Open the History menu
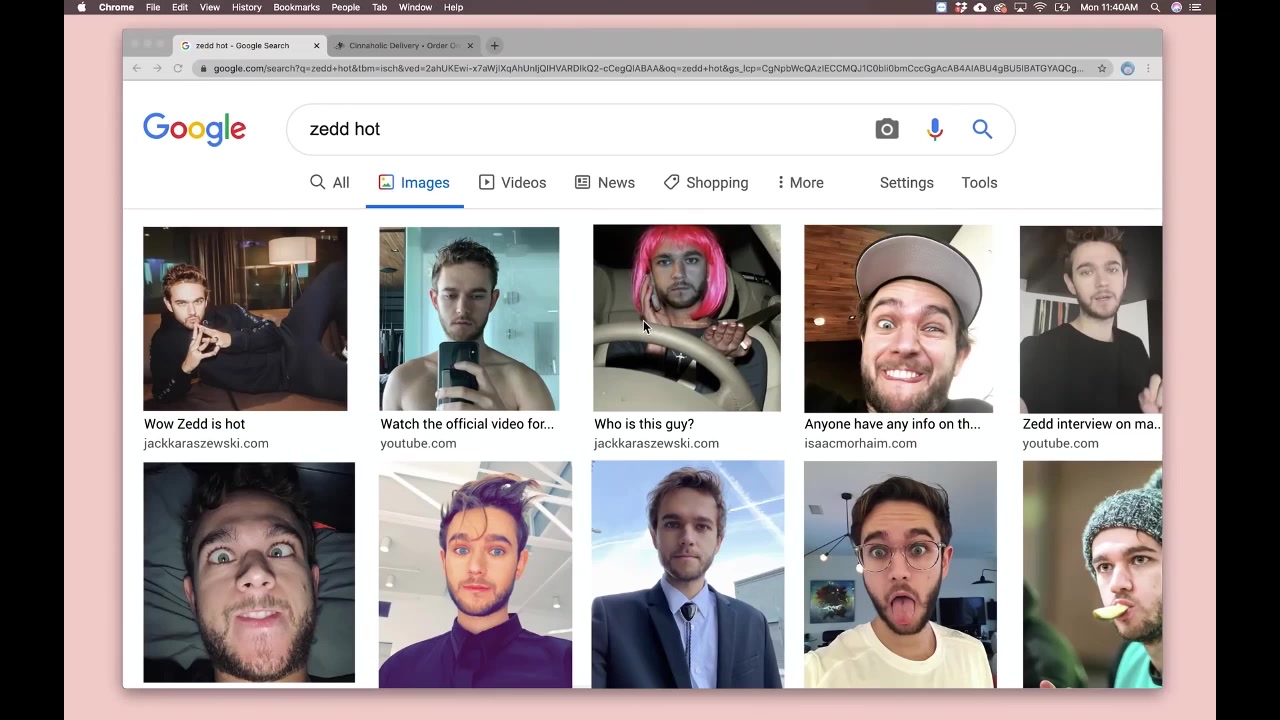Screen dimensions: 1280x720 246,7
